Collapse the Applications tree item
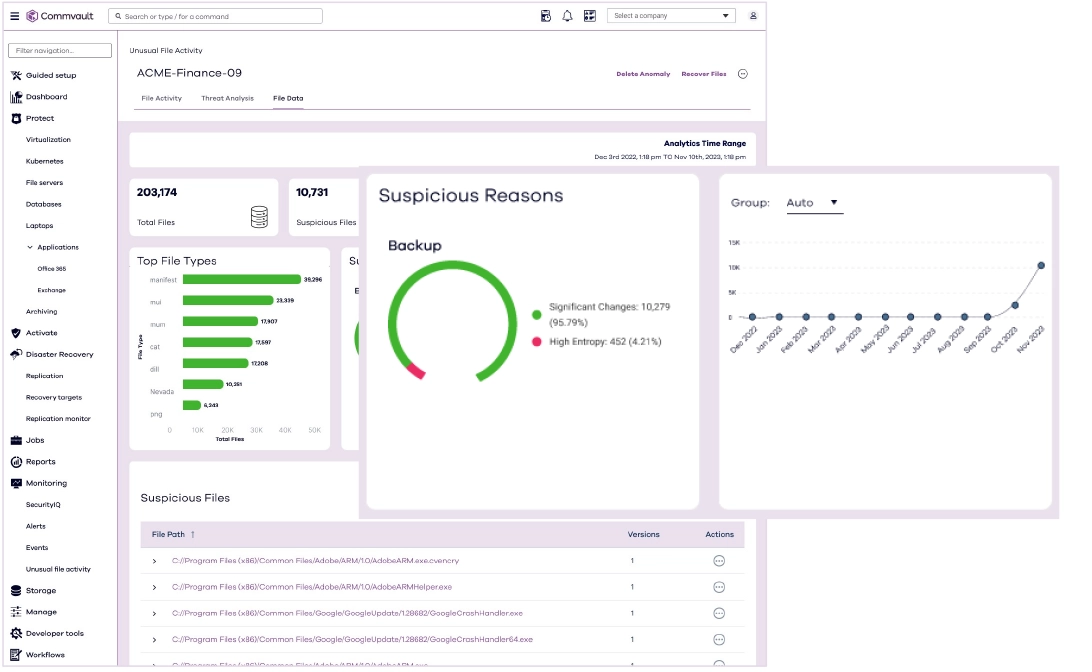This screenshot has height=672, width=1092. pyautogui.click(x=30, y=247)
